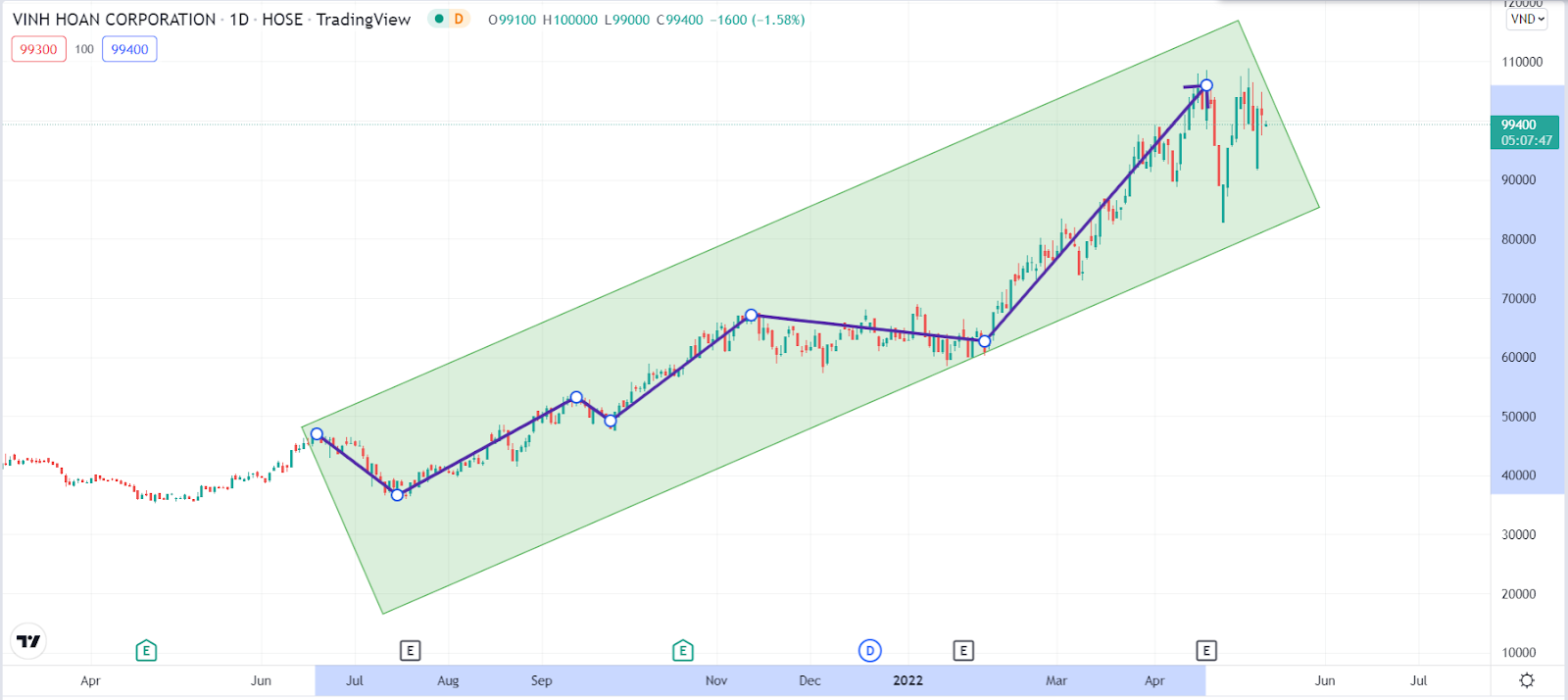The height and width of the screenshot is (700, 1568).
Task: Open green earnings E marker before Nov
Action: (683, 650)
